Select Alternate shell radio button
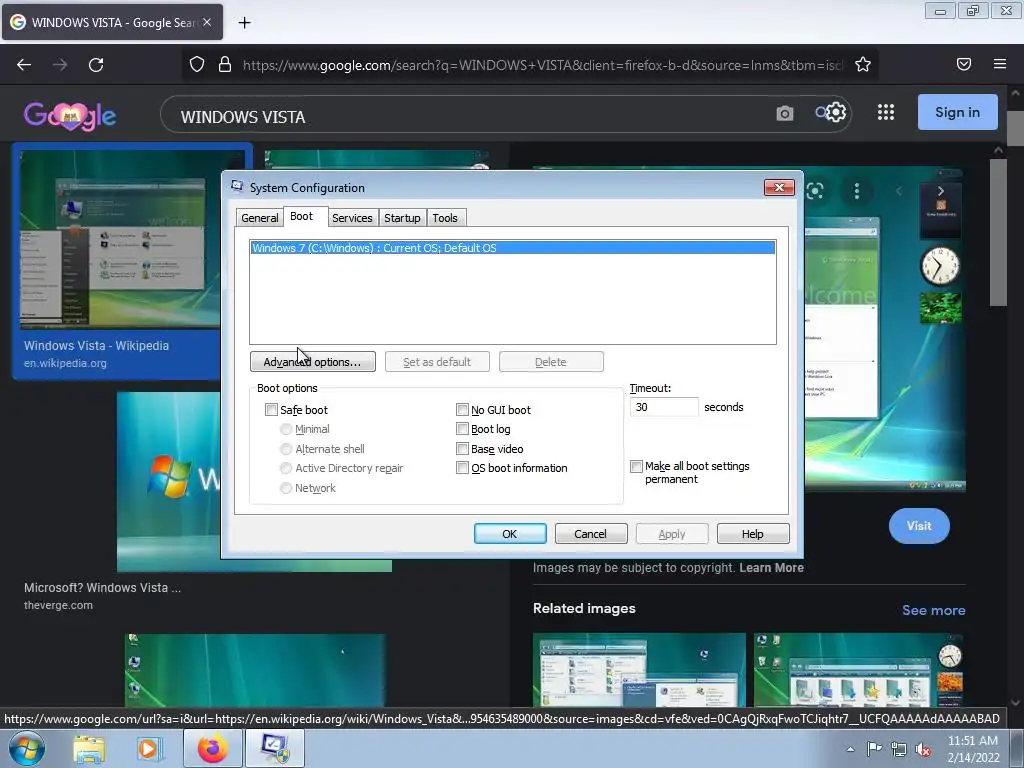This screenshot has height=768, width=1024. [x=285, y=449]
